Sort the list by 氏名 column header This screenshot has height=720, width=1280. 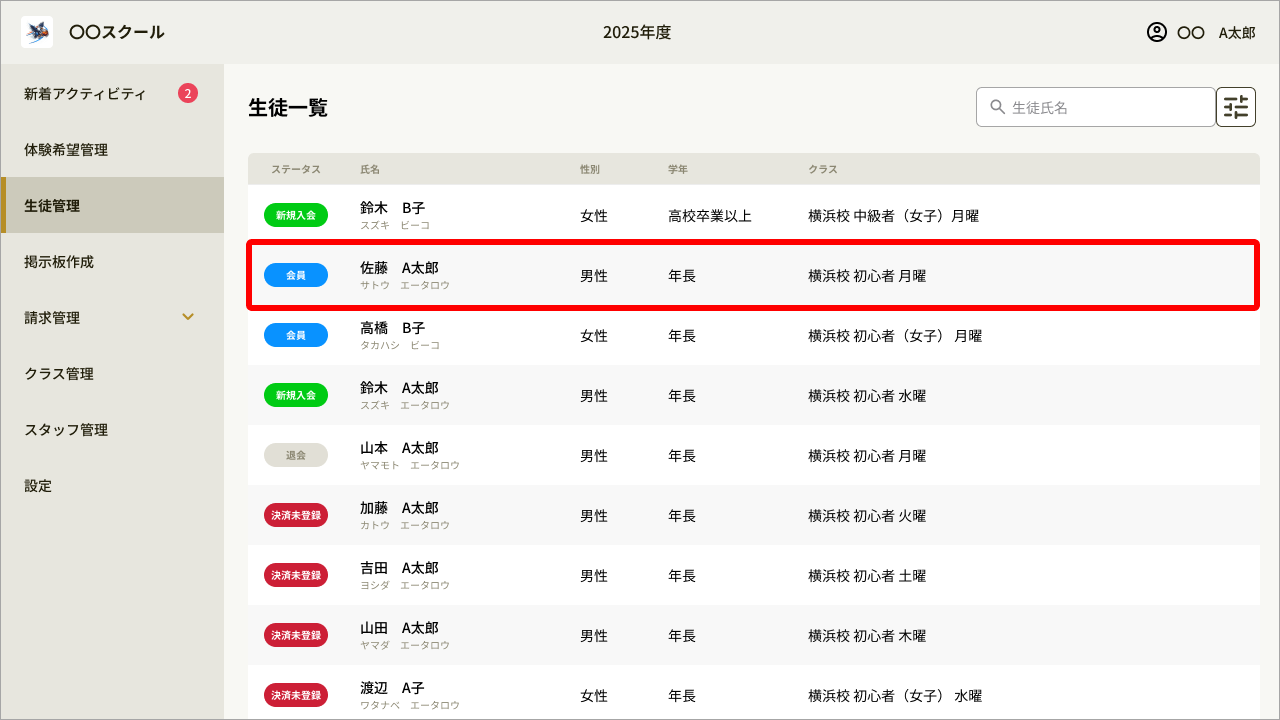click(370, 169)
